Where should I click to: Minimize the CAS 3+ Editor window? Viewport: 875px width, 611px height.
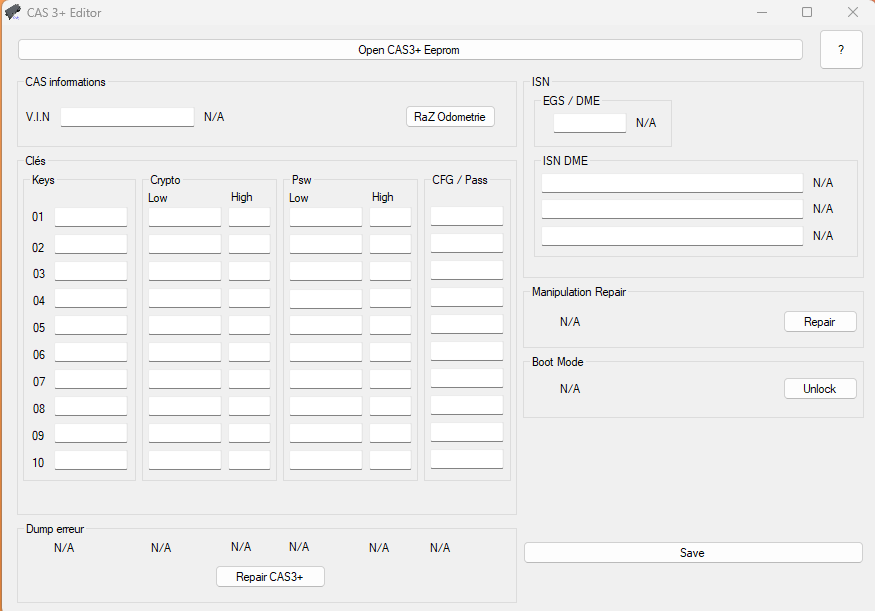point(762,12)
